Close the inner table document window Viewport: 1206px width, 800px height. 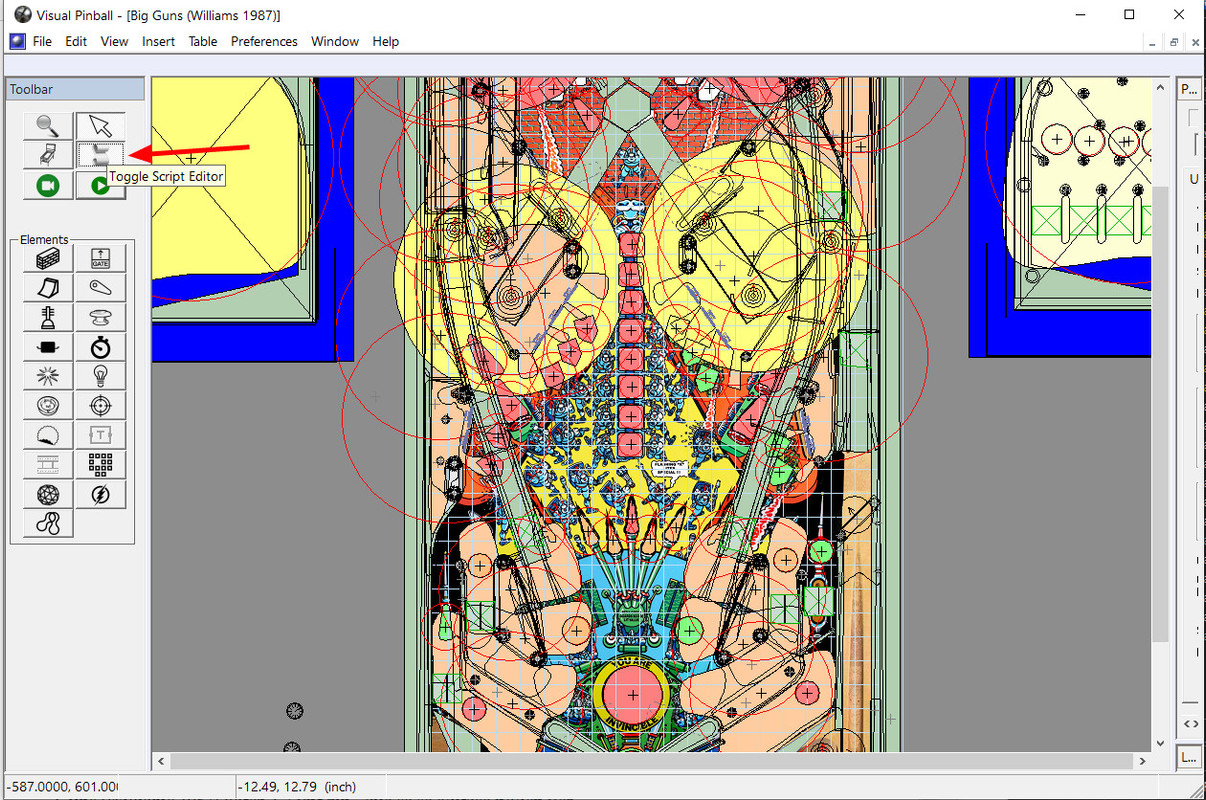pyautogui.click(x=1195, y=42)
